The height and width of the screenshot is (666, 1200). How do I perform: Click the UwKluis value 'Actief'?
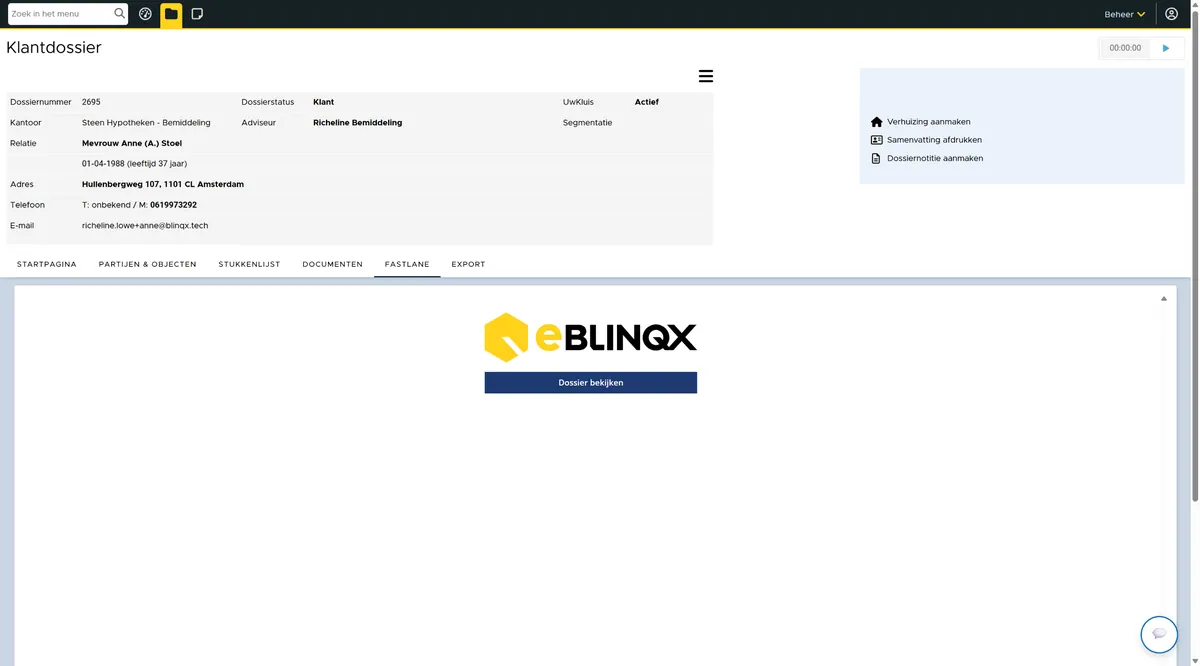[646, 102]
